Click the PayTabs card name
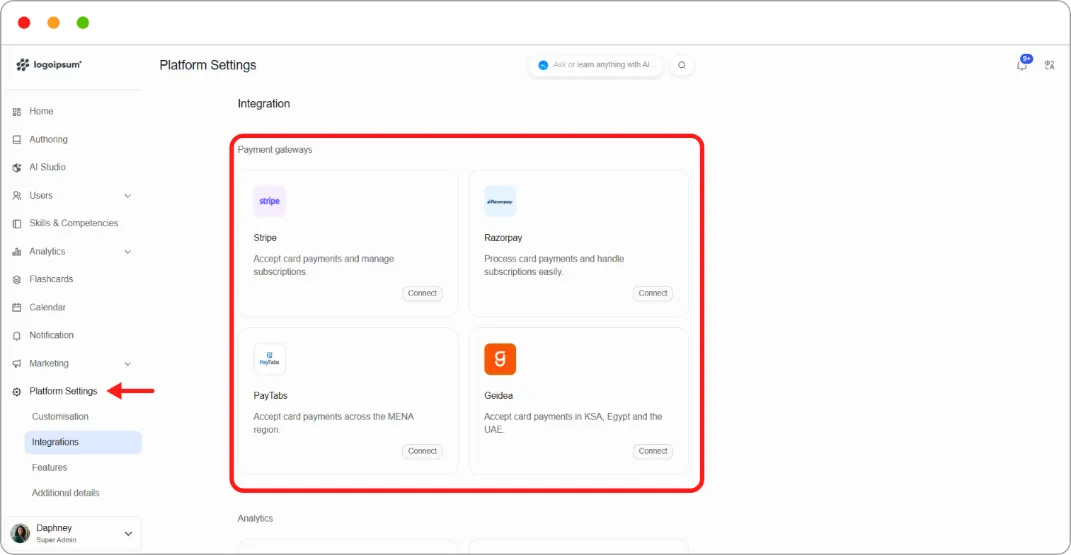Viewport: 1071px width, 555px height. point(270,395)
